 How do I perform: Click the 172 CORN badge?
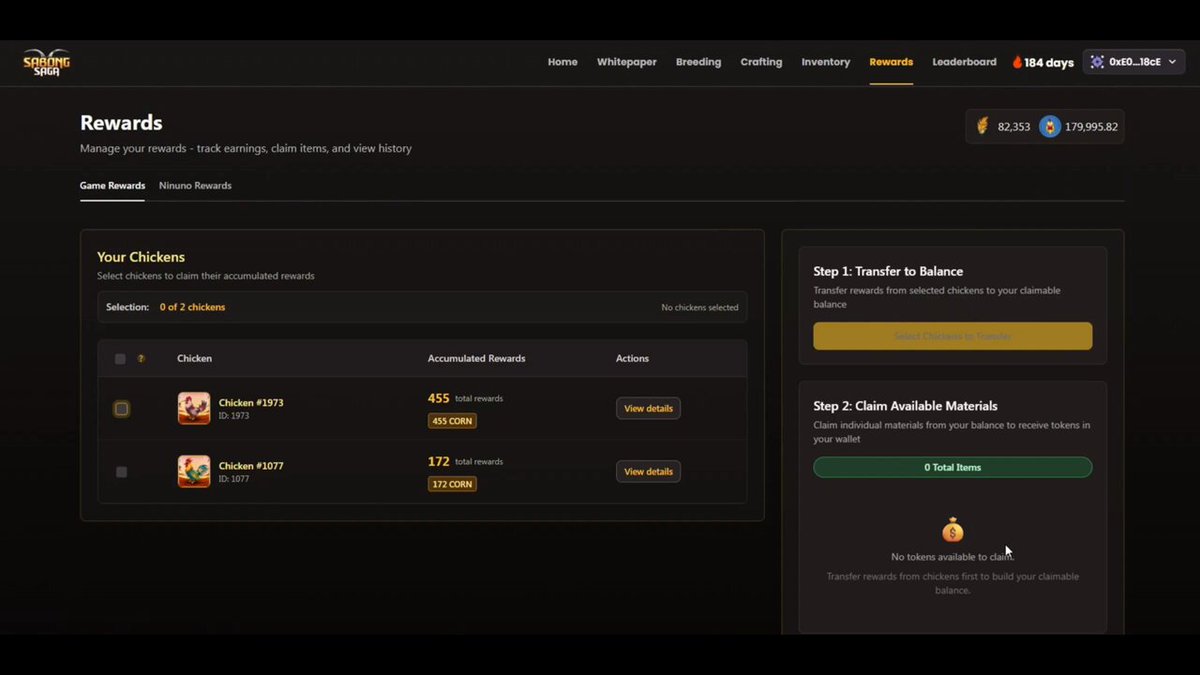click(452, 484)
